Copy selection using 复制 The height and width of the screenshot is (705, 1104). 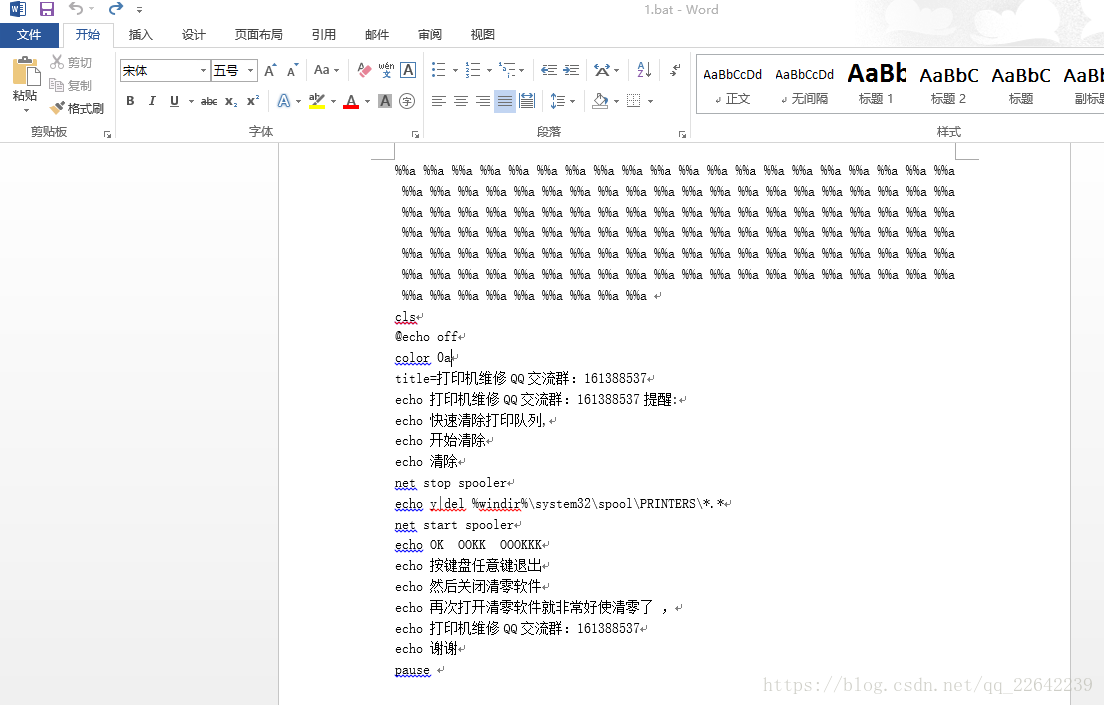pyautogui.click(x=71, y=85)
